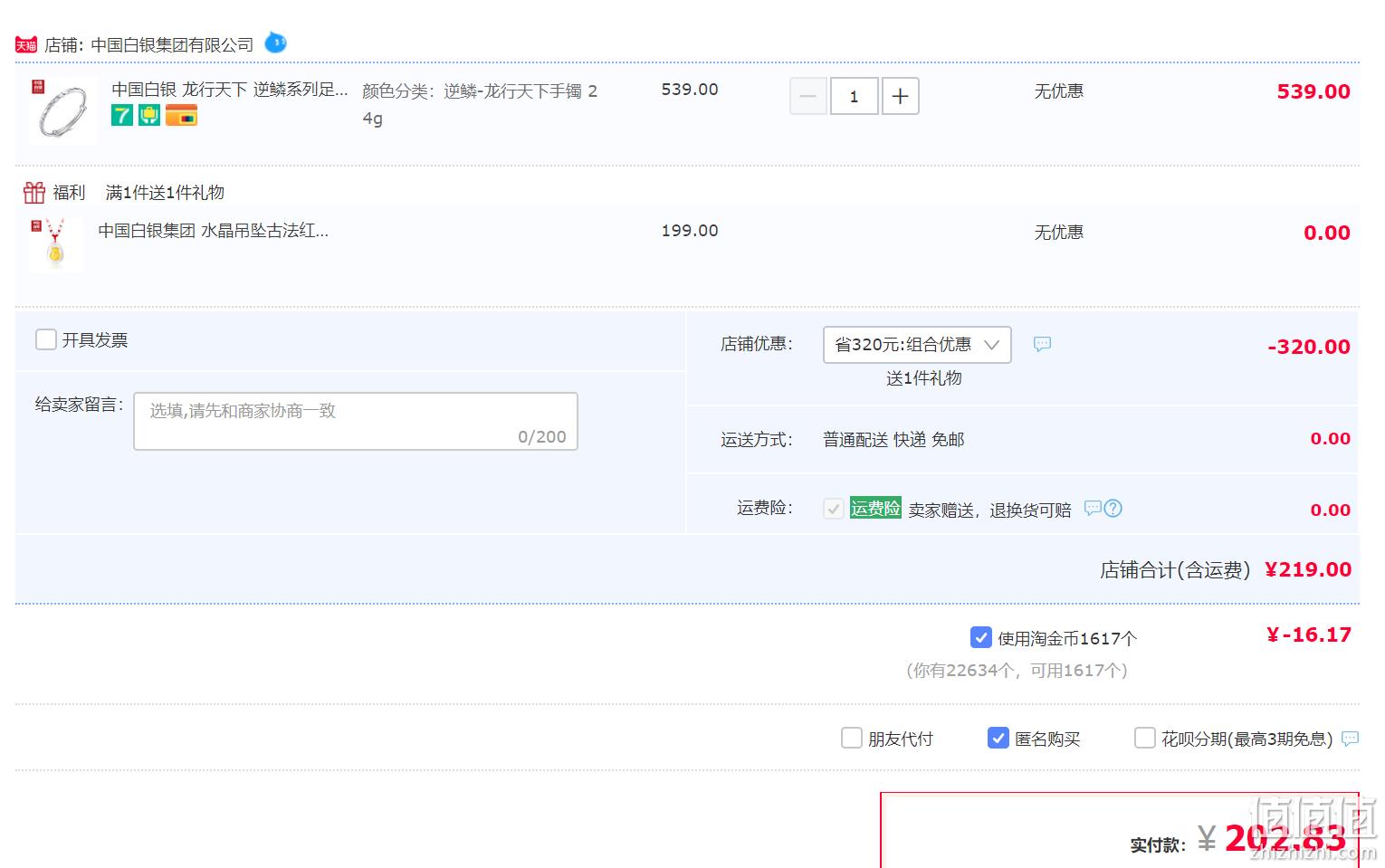Screen dimensions: 1385x868
Task: Open the blue Wangwang chat icon beside shop name
Action: click(x=275, y=43)
